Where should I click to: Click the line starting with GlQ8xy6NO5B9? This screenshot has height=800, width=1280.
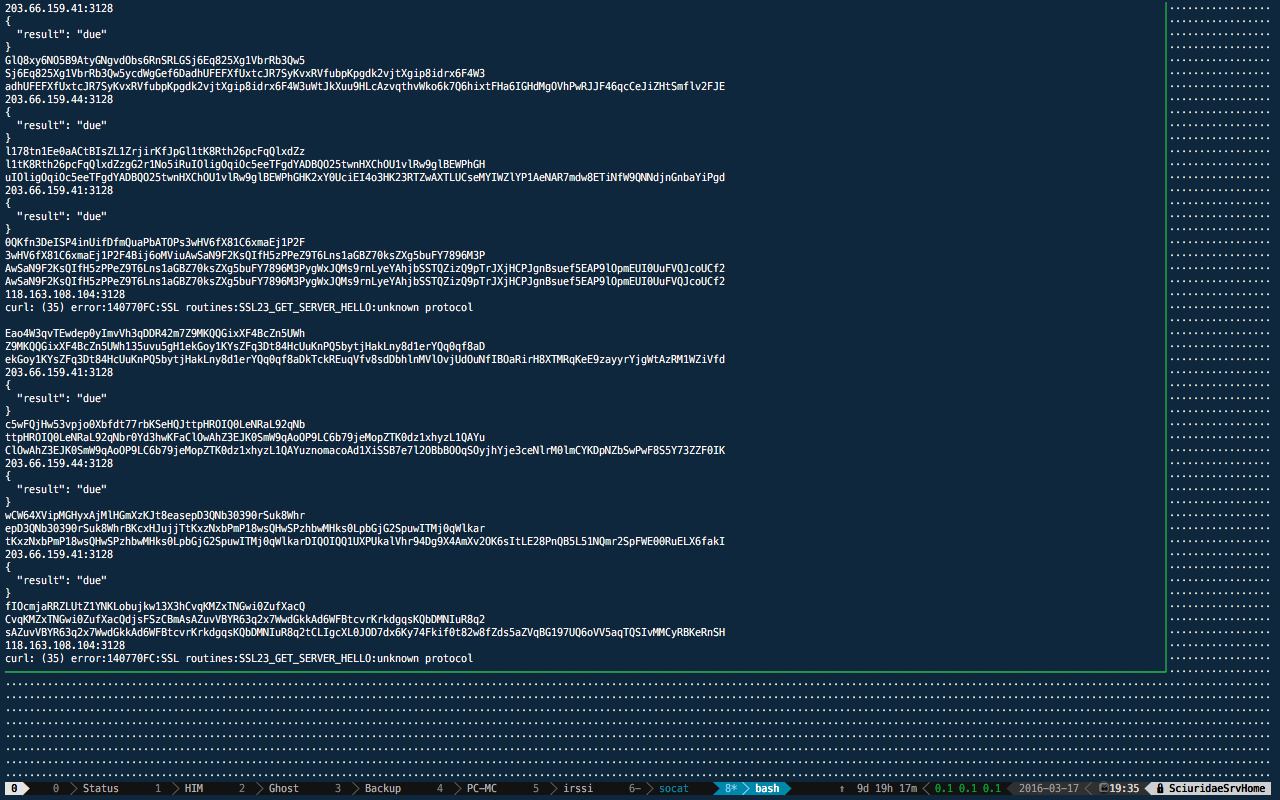pyautogui.click(x=155, y=60)
